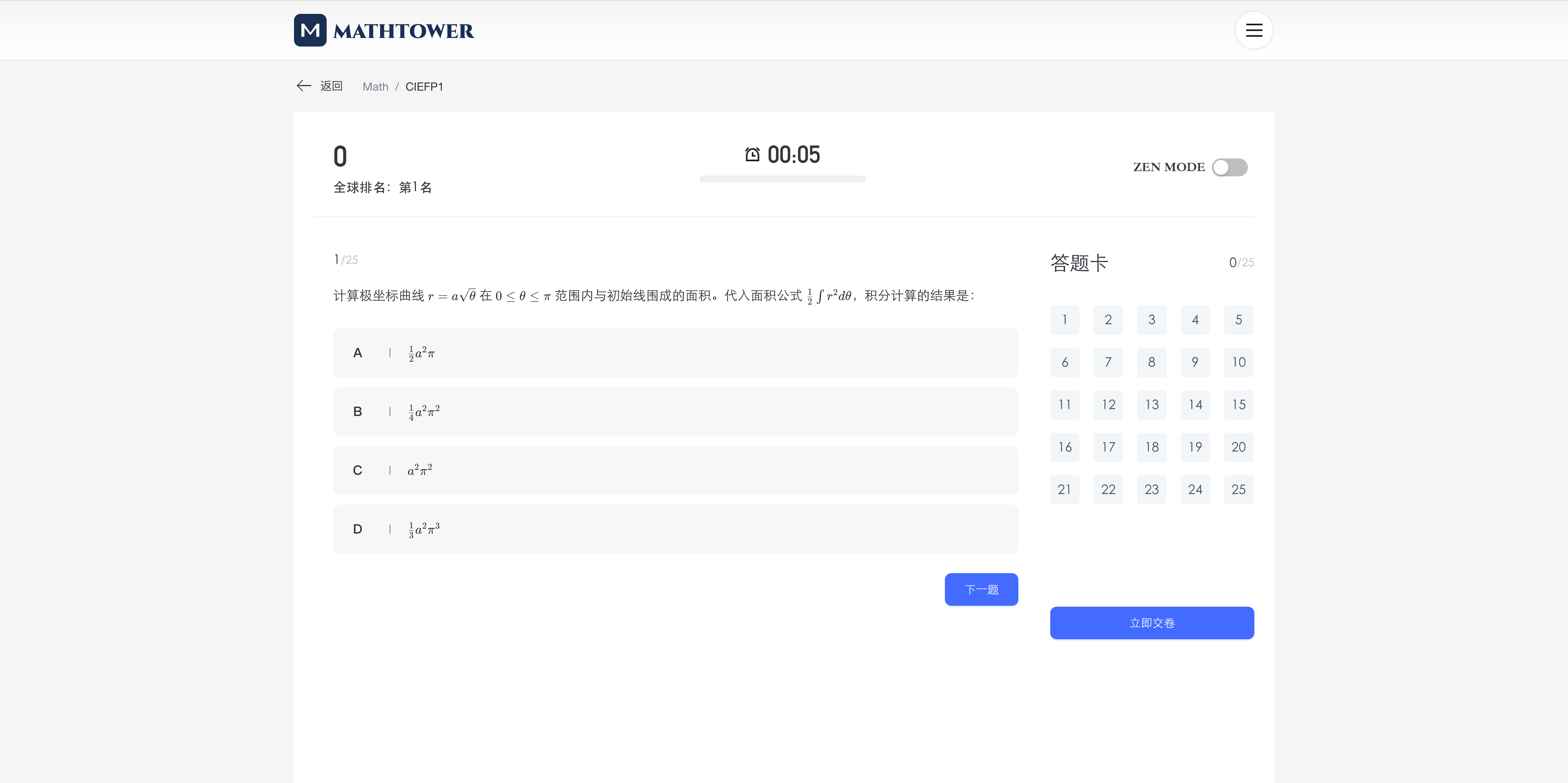
Task: Jump to question 18 in answer card
Action: [1151, 447]
